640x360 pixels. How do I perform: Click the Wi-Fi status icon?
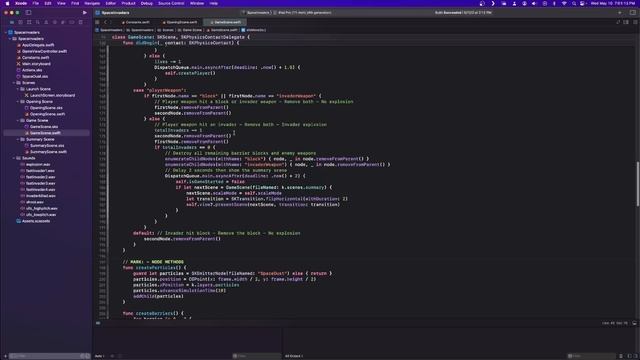564,3
